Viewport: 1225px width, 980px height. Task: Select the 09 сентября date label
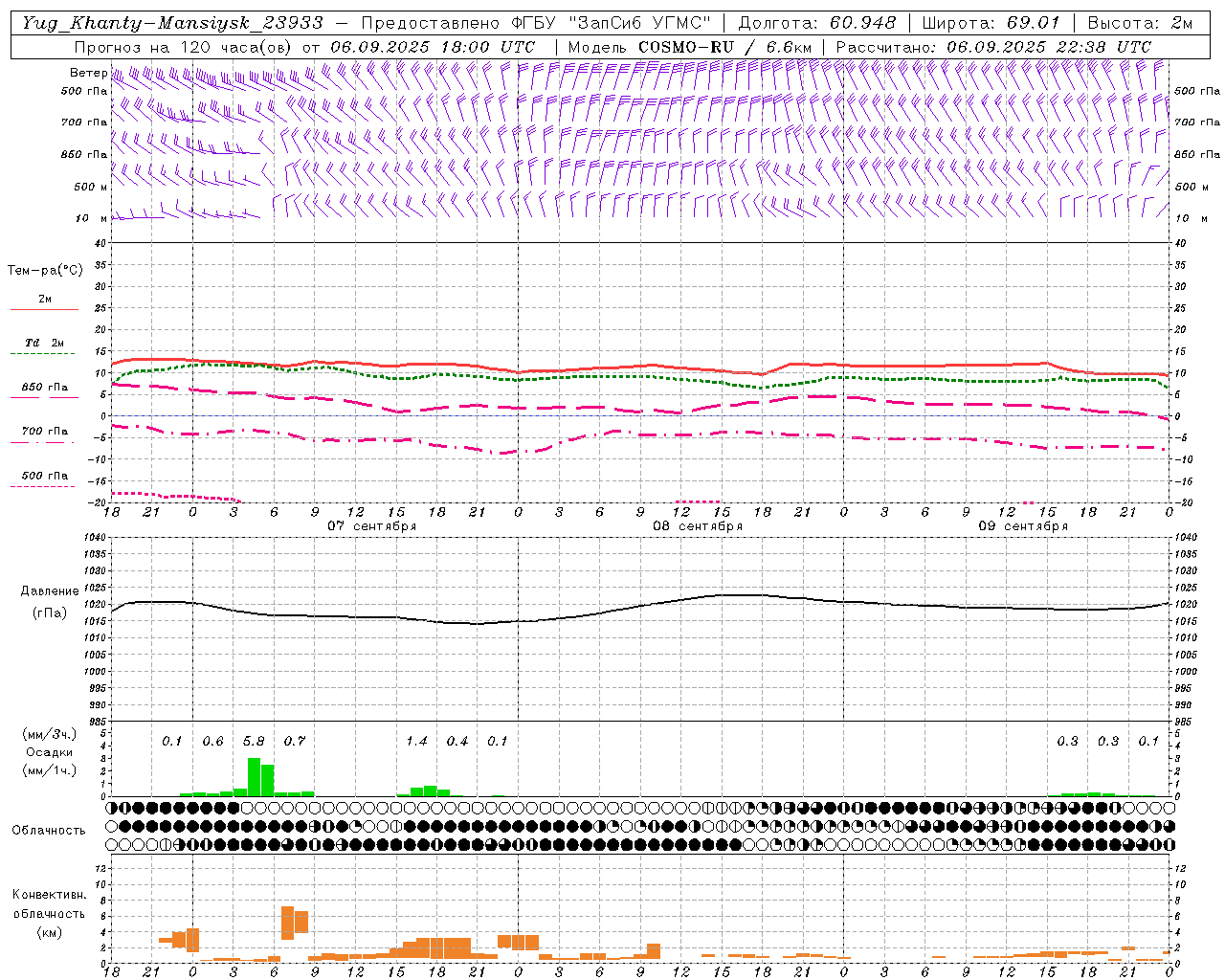pyautogui.click(x=1023, y=526)
